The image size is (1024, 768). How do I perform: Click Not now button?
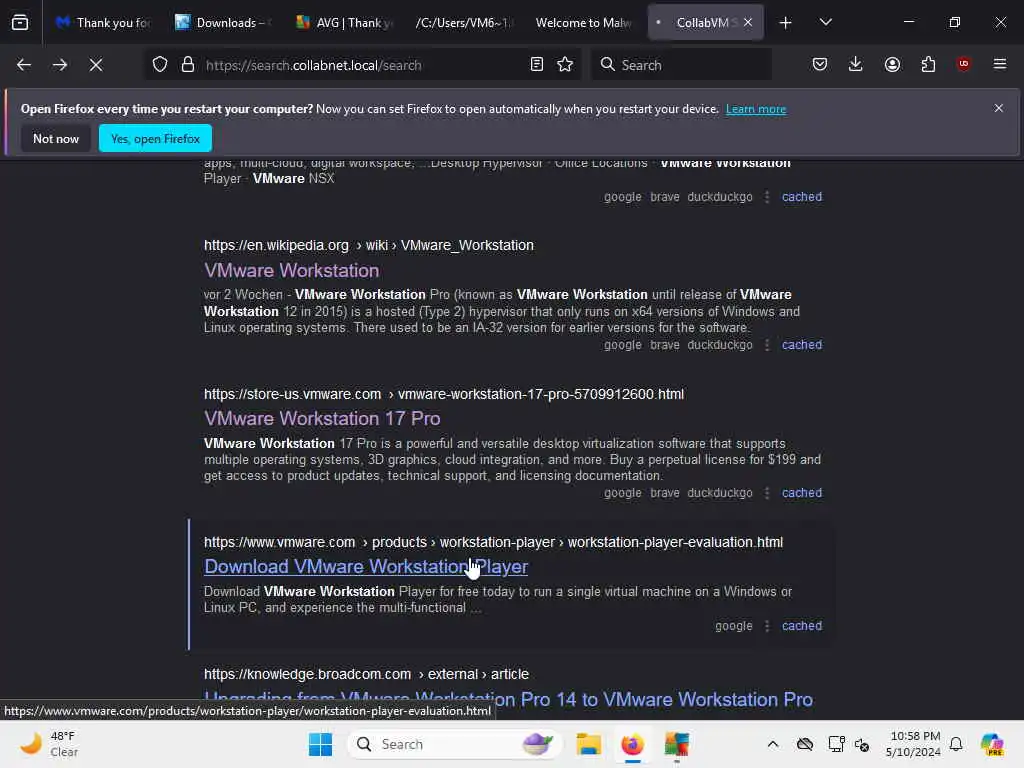click(x=56, y=138)
